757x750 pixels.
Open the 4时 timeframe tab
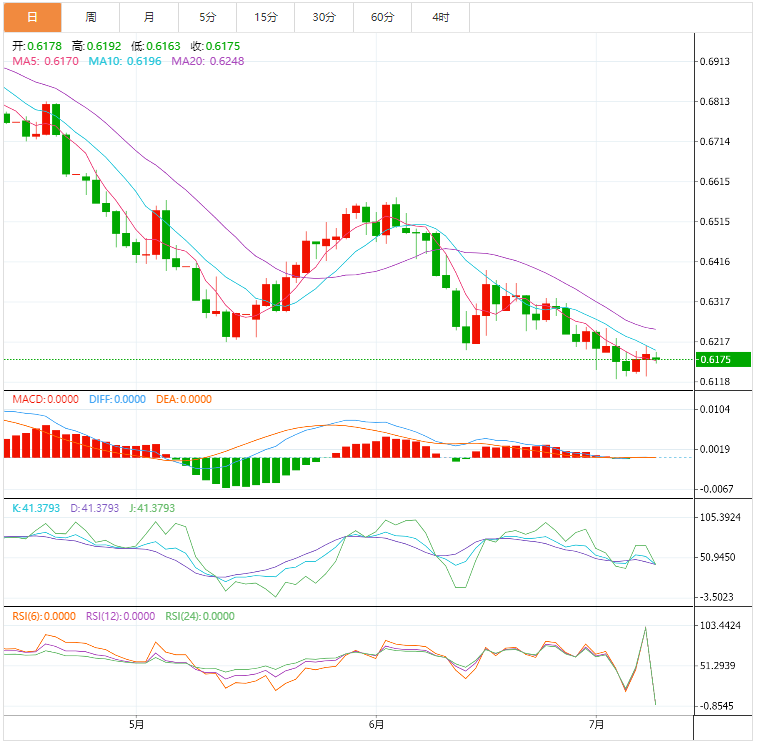pyautogui.click(x=441, y=17)
